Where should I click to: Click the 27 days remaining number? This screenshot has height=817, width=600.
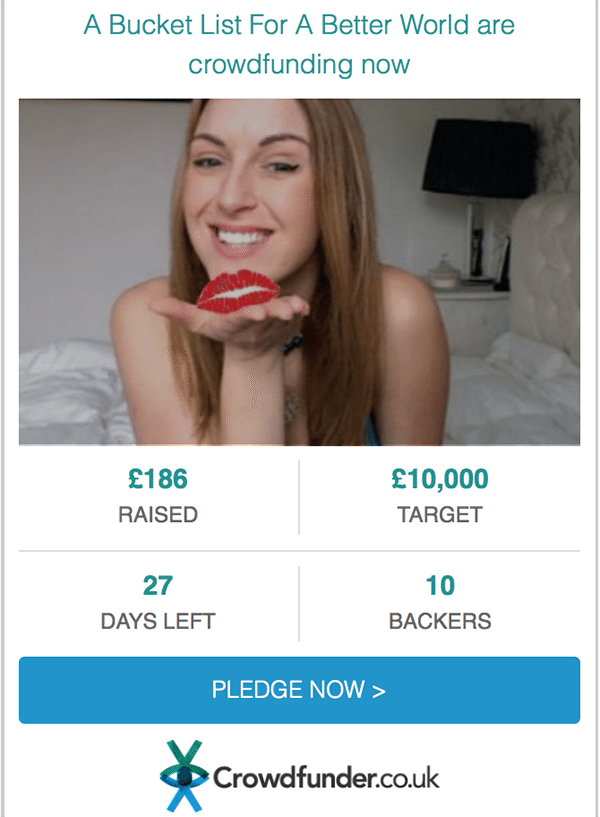coord(158,585)
